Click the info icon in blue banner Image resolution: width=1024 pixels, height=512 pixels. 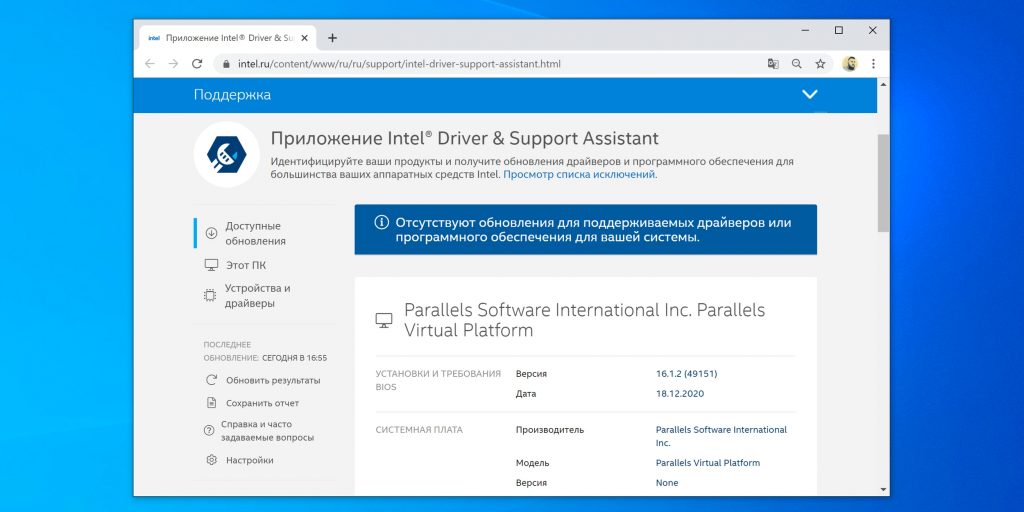tap(381, 222)
